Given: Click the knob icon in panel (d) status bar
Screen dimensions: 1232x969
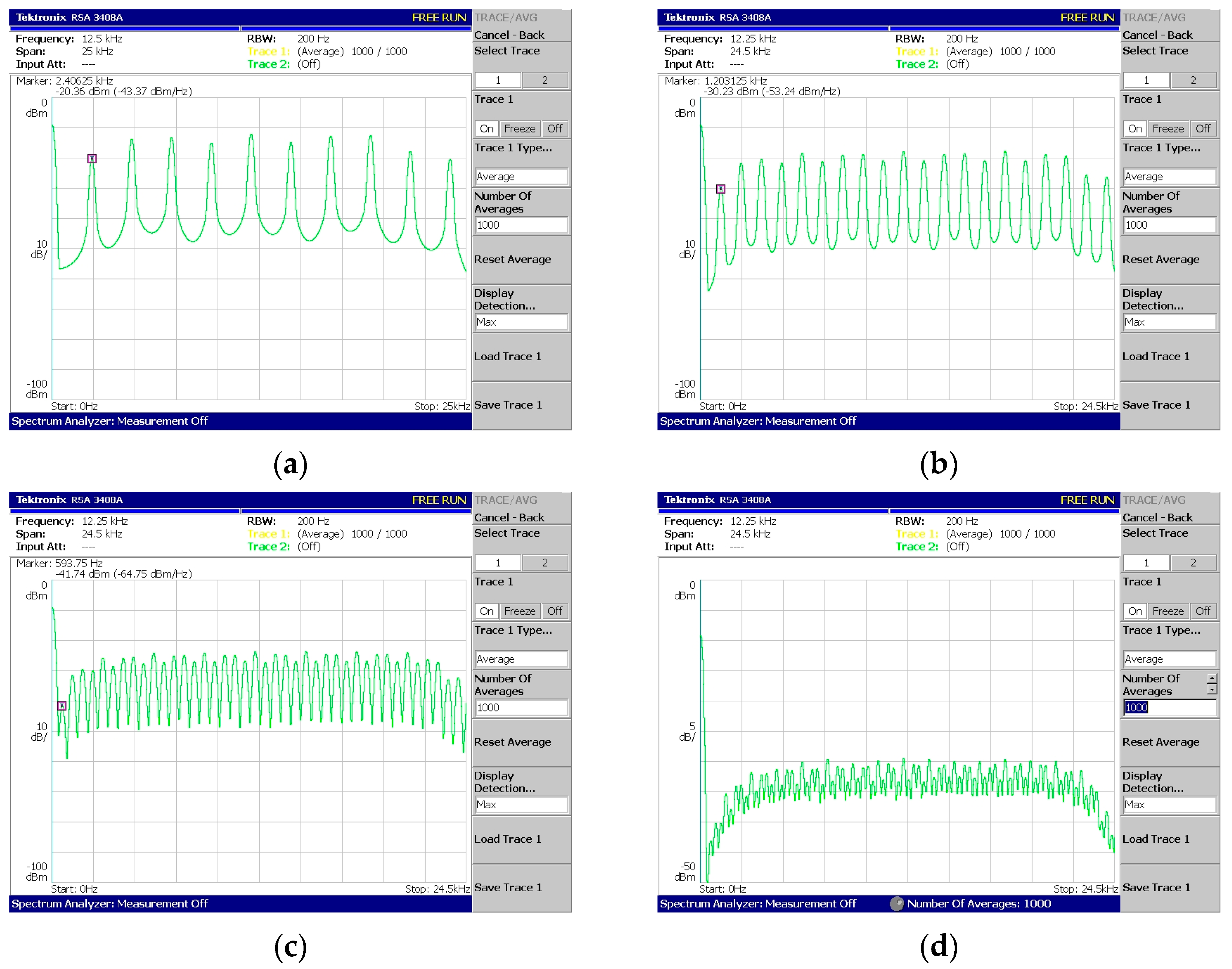Looking at the screenshot, I should (897, 904).
